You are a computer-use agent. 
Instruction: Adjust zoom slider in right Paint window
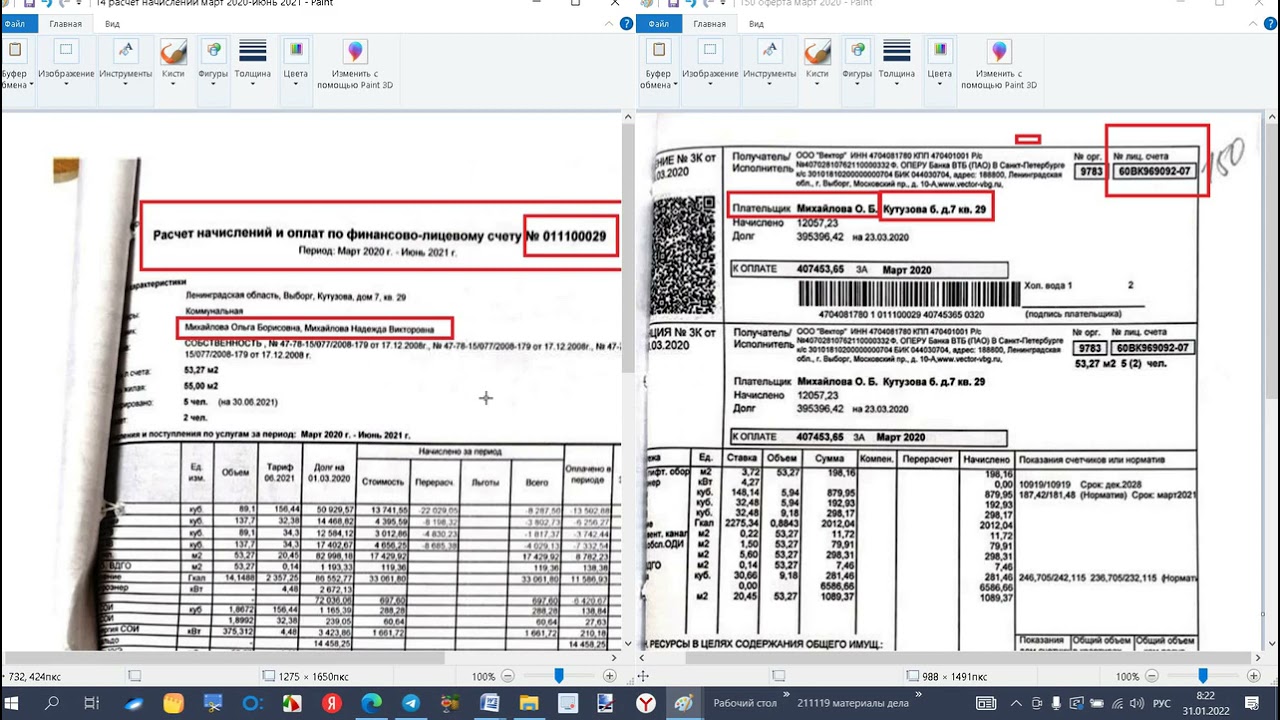pos(1203,677)
